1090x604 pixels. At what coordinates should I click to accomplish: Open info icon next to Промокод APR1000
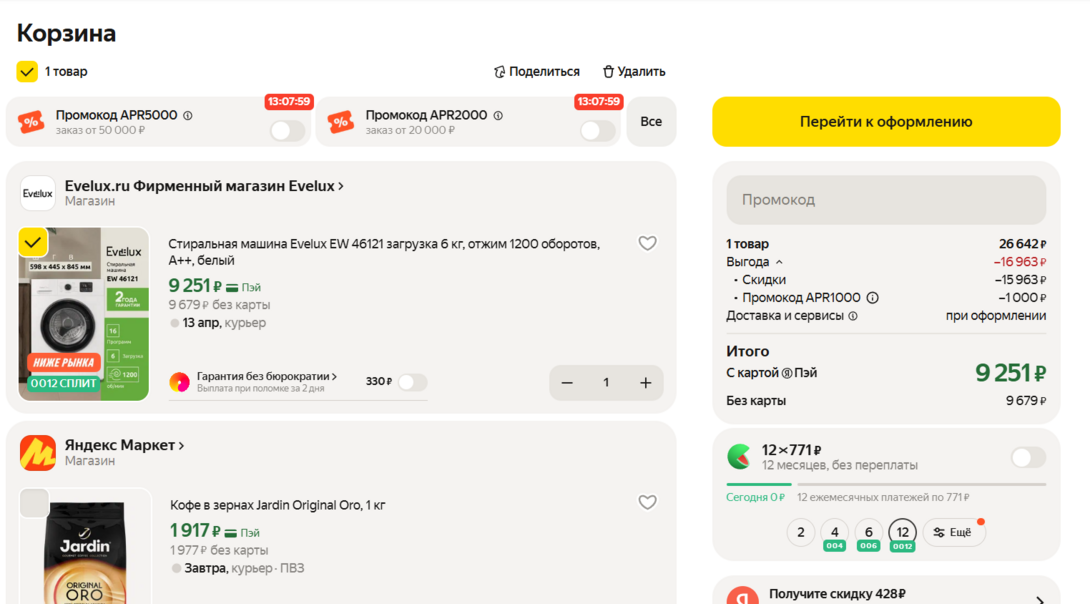coord(872,297)
